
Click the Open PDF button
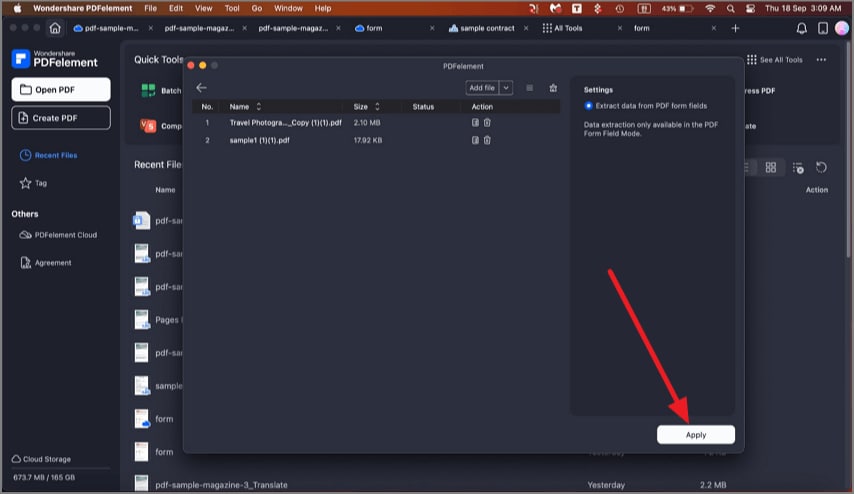[61, 89]
